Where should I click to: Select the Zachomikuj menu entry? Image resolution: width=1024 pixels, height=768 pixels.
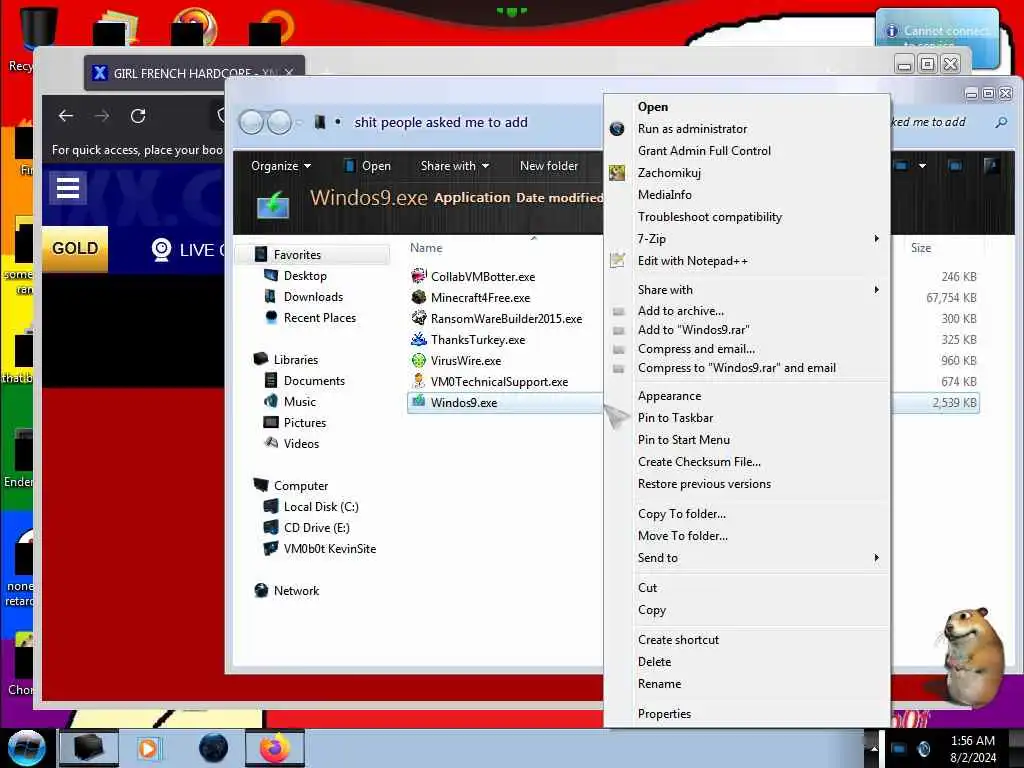click(x=669, y=172)
